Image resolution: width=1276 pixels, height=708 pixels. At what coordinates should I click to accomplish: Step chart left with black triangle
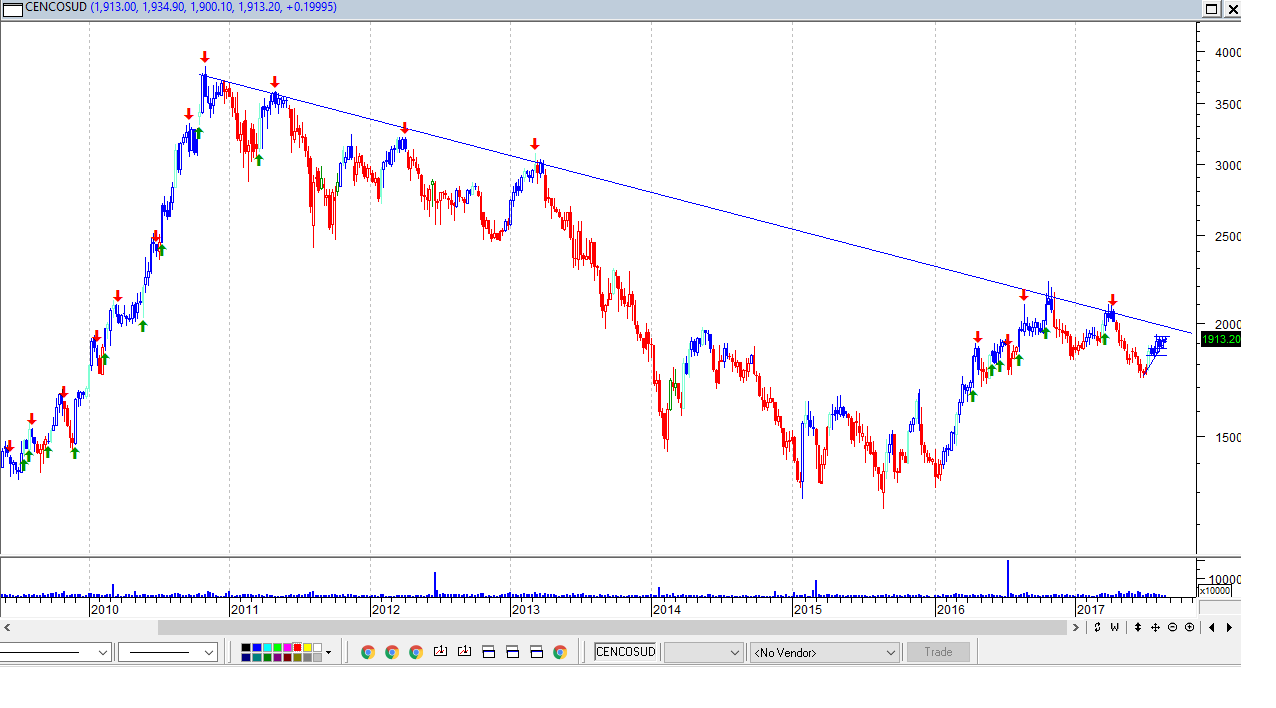pyautogui.click(x=1212, y=627)
